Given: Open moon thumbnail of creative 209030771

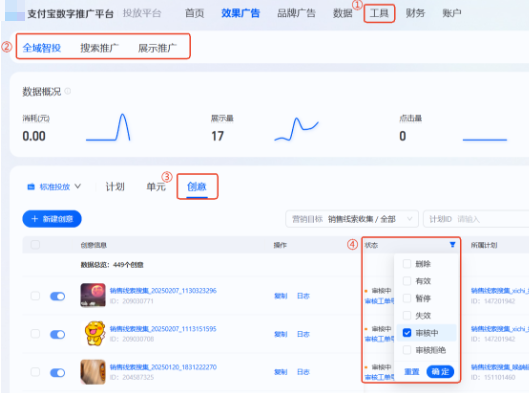Looking at the screenshot, I should coord(93,295).
